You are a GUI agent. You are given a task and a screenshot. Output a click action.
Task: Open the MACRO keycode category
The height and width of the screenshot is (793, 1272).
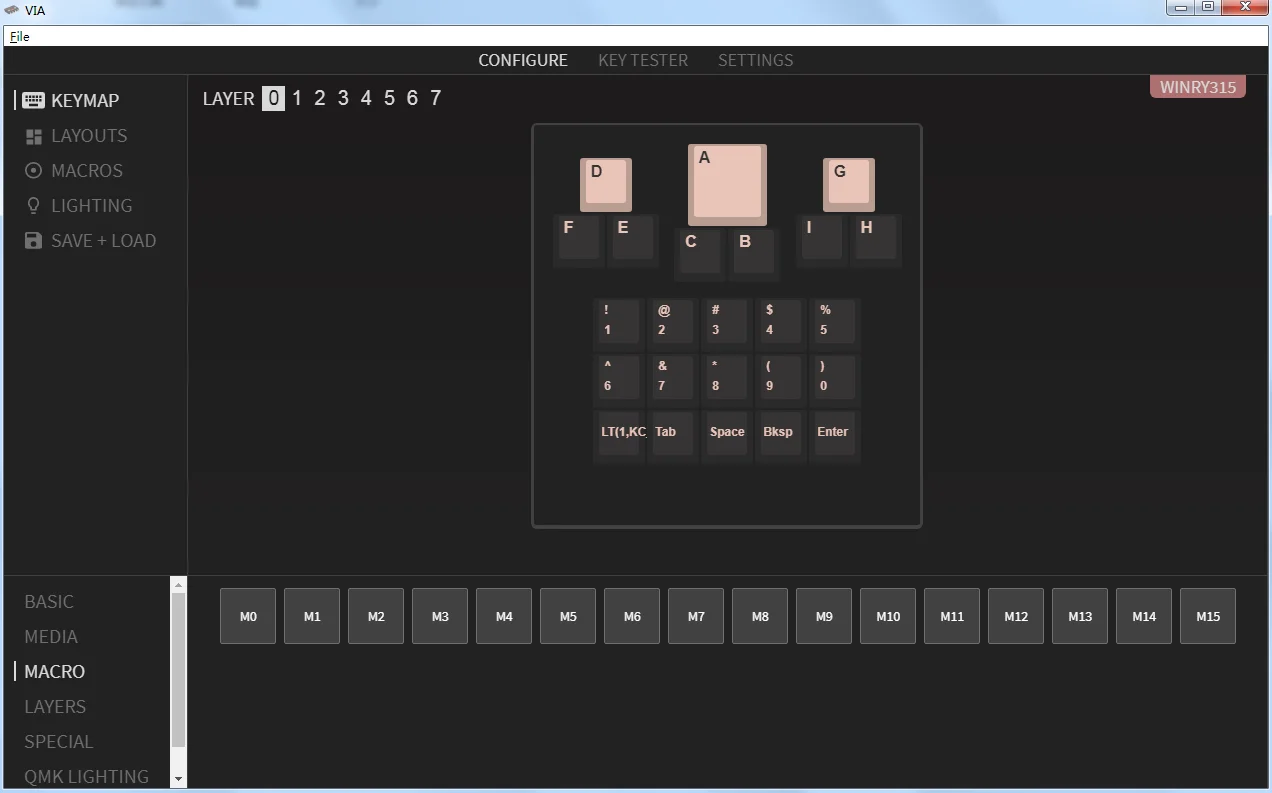[x=55, y=672]
